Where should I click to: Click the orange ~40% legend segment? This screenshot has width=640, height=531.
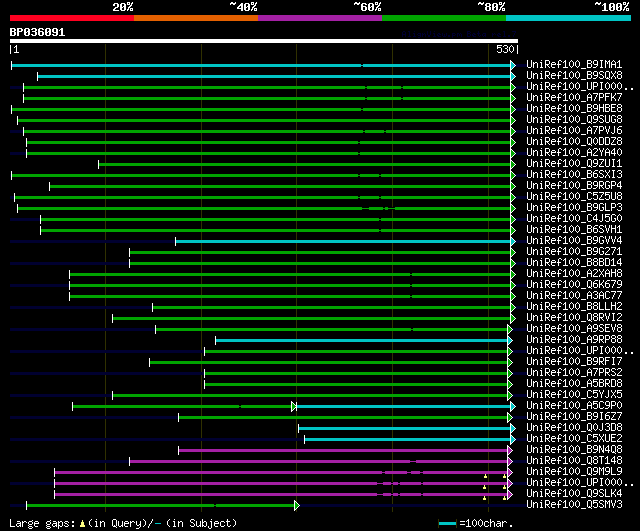tap(196, 18)
